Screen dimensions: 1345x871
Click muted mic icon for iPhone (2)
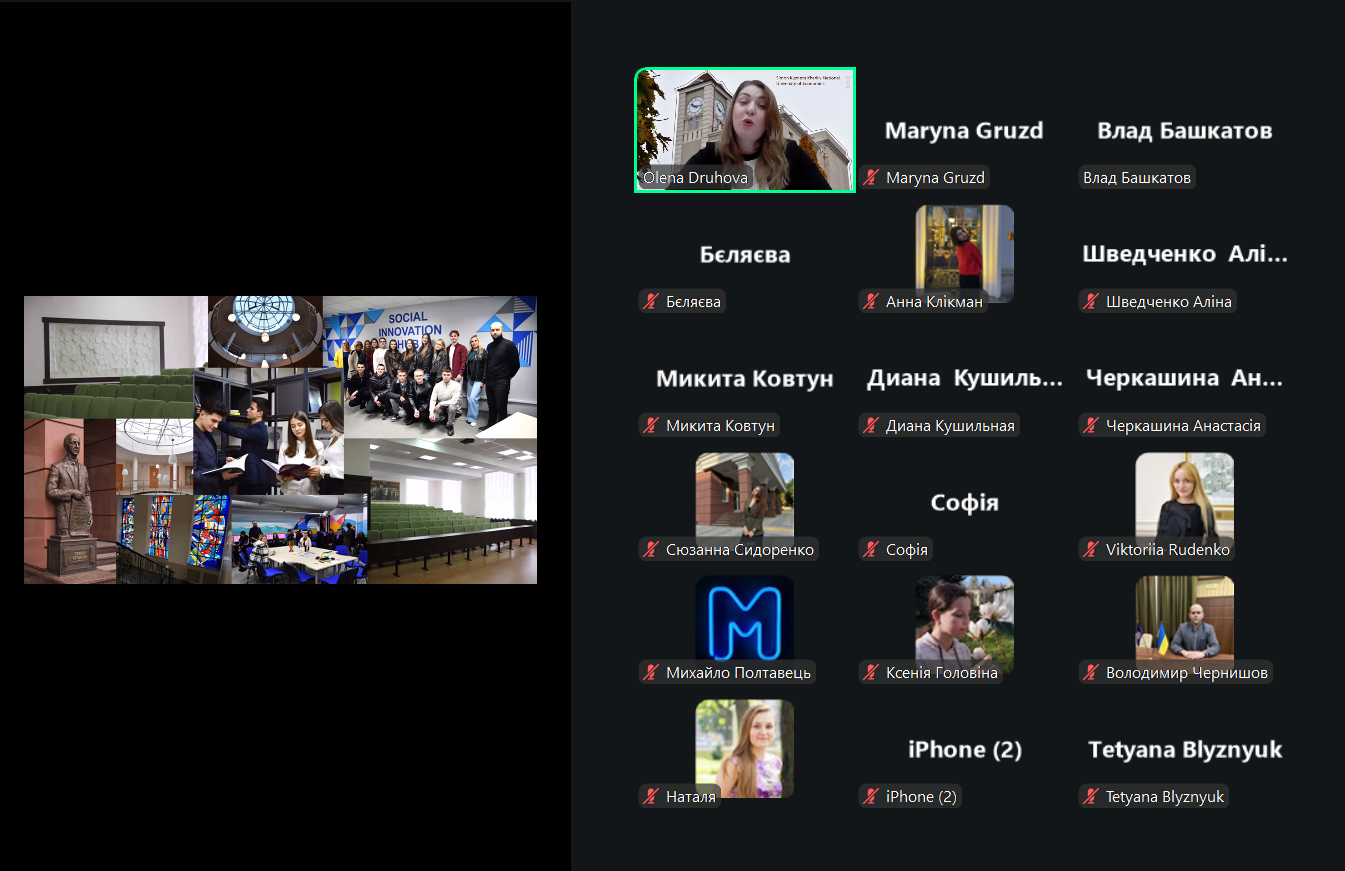point(871,797)
